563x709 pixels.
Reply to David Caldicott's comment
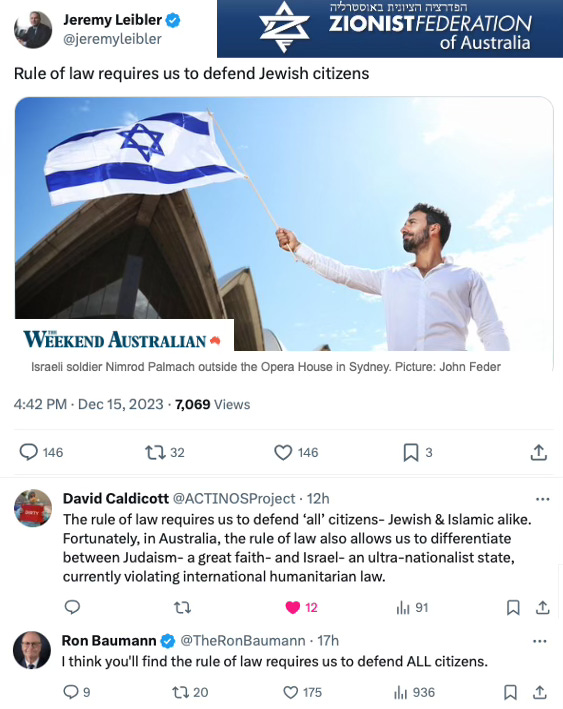pyautogui.click(x=72, y=607)
